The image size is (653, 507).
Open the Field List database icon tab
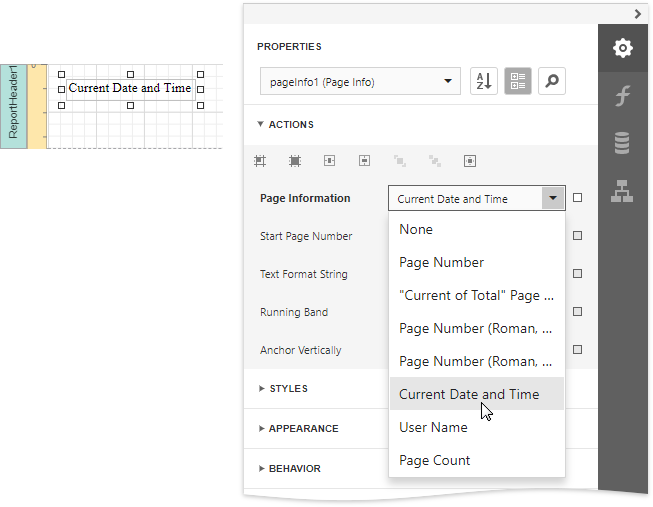[x=622, y=144]
